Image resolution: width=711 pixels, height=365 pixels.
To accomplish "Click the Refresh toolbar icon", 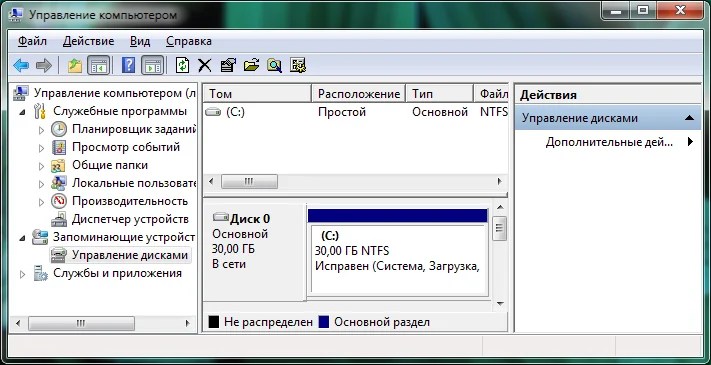I will (x=183, y=65).
